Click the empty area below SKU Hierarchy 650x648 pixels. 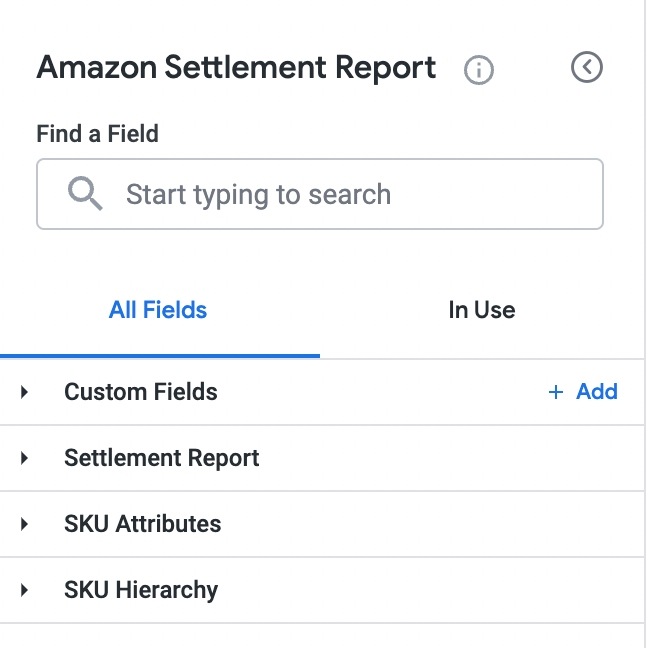[320, 636]
